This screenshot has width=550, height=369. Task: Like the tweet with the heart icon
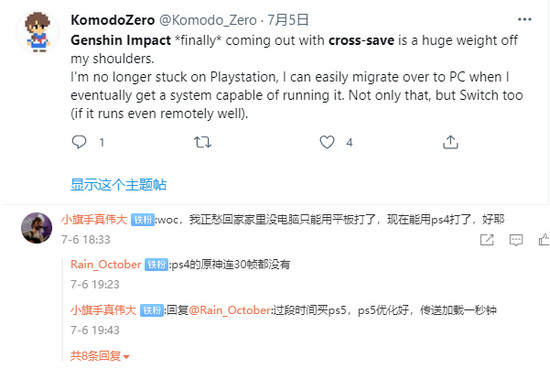(327, 142)
